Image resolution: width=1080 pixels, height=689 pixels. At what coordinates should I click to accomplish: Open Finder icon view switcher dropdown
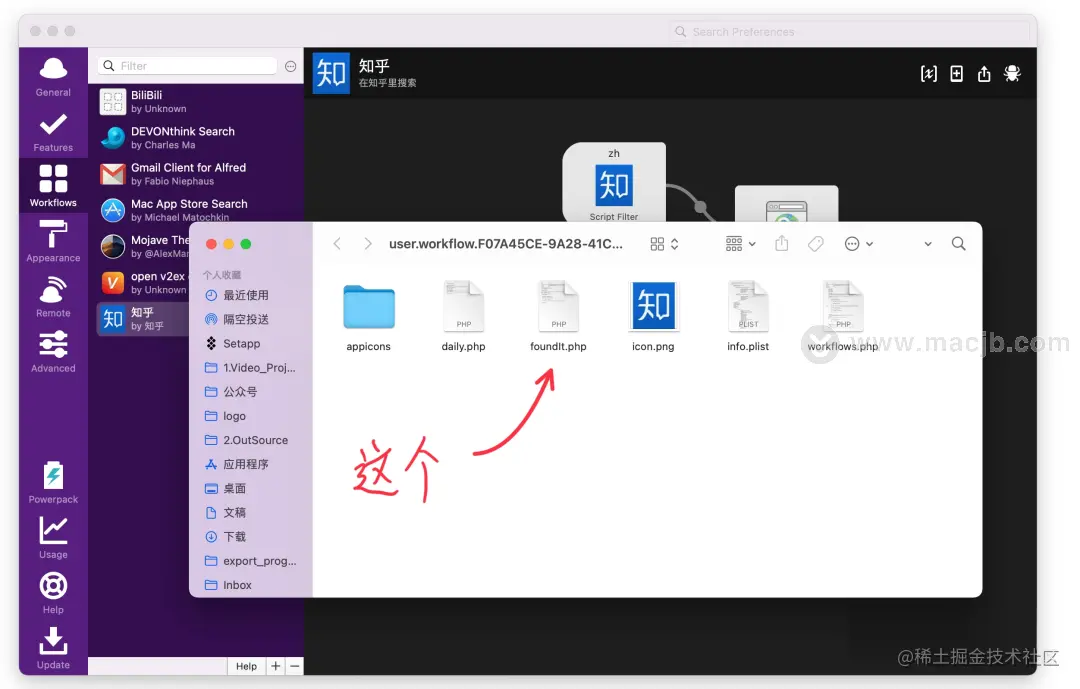(665, 244)
